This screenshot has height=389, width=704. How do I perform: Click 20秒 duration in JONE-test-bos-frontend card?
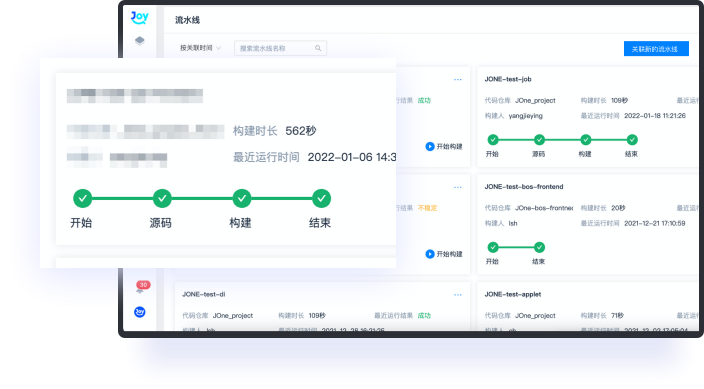618,208
